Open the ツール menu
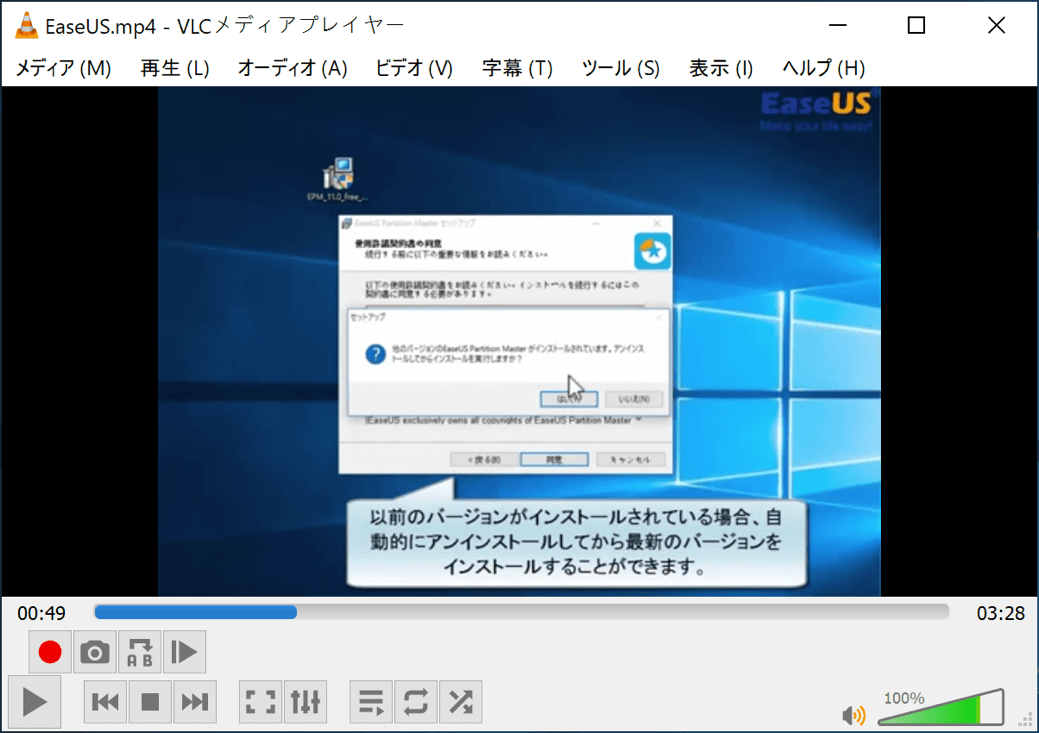This screenshot has width=1039, height=733. coord(619,70)
